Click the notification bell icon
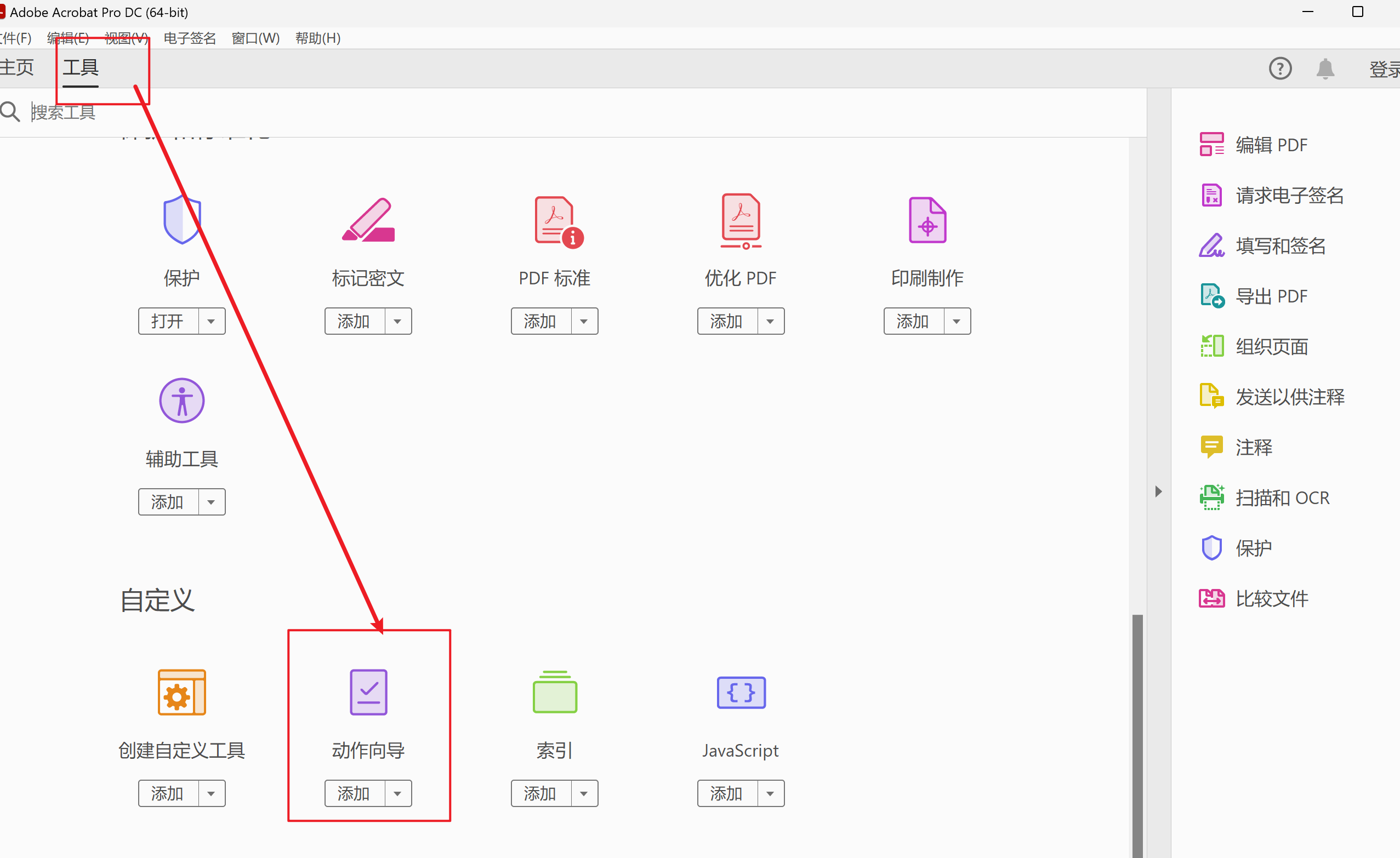 [x=1324, y=69]
